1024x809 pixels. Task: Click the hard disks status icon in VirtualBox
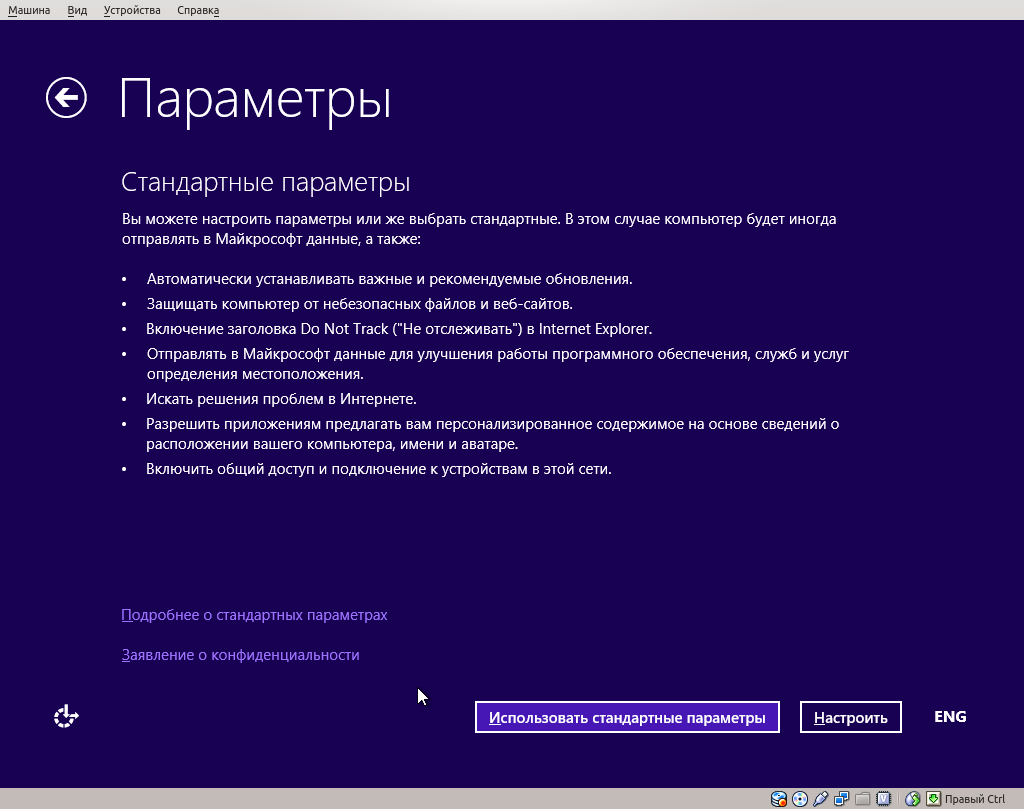point(778,800)
